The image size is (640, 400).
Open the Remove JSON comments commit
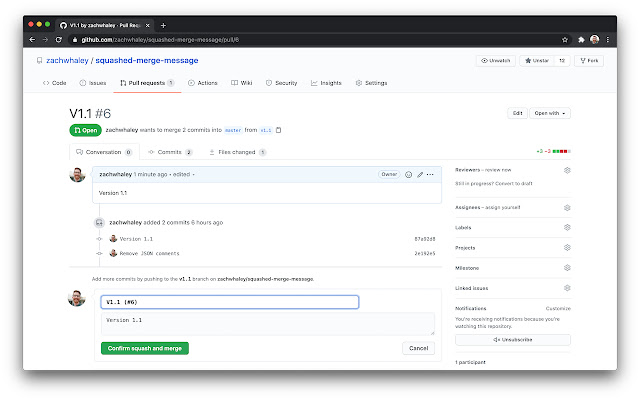[x=149, y=253]
